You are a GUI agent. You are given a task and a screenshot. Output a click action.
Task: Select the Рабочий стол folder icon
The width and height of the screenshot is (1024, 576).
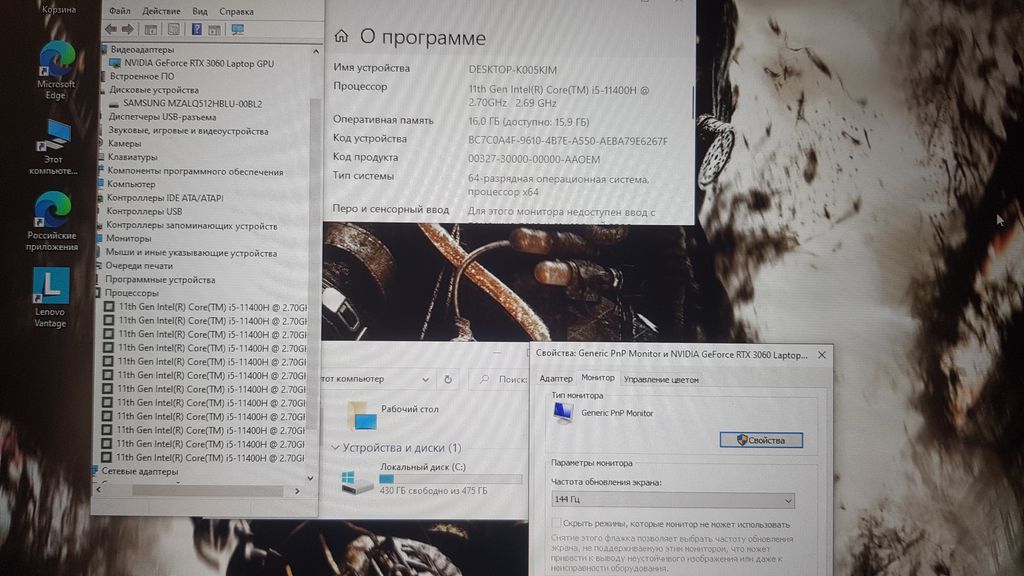(362, 414)
